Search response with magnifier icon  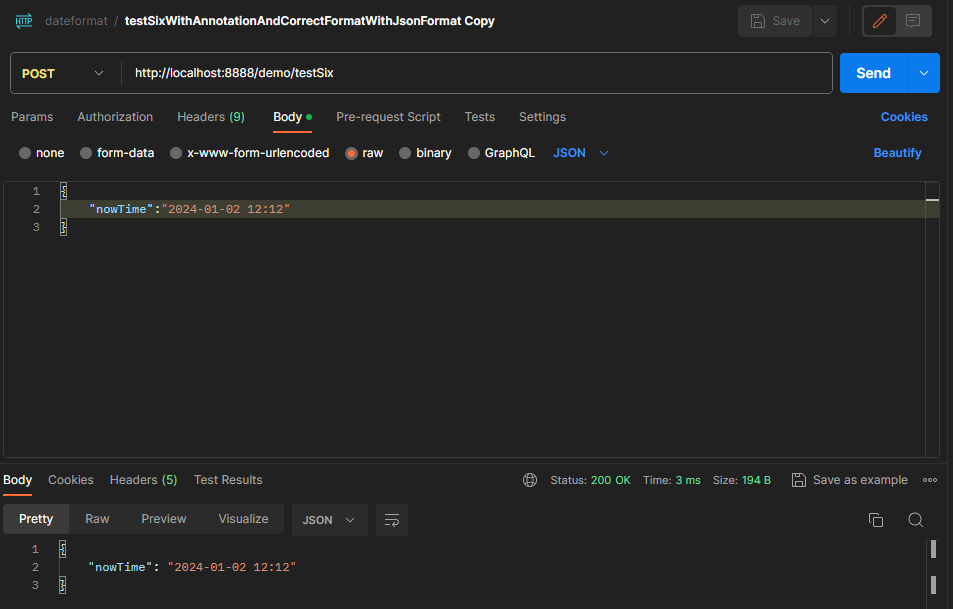click(915, 520)
